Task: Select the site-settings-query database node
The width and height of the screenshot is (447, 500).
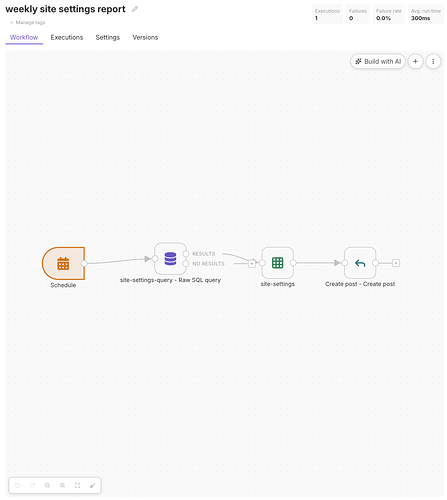Action: (170, 259)
